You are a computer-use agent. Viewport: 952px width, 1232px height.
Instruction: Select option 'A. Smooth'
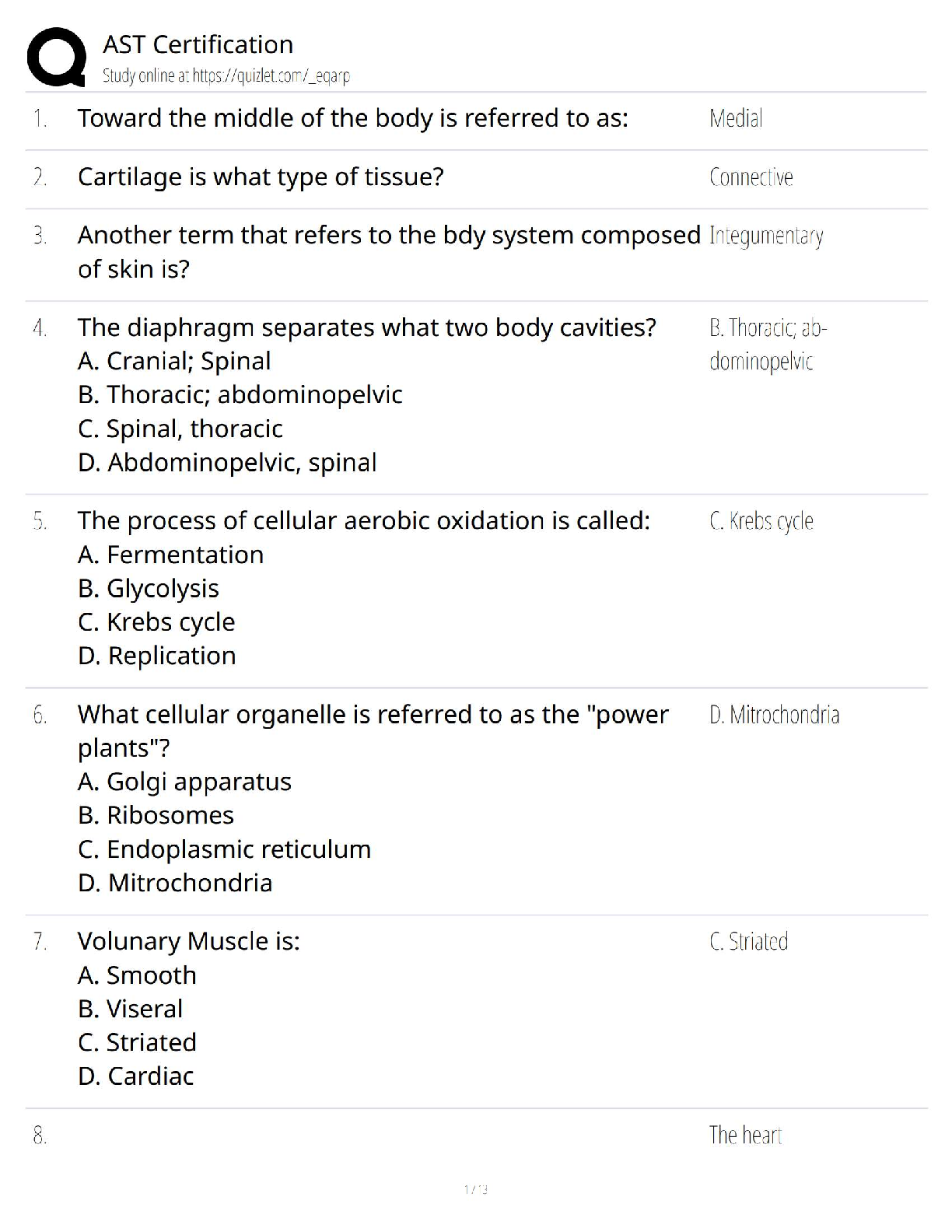tap(137, 975)
